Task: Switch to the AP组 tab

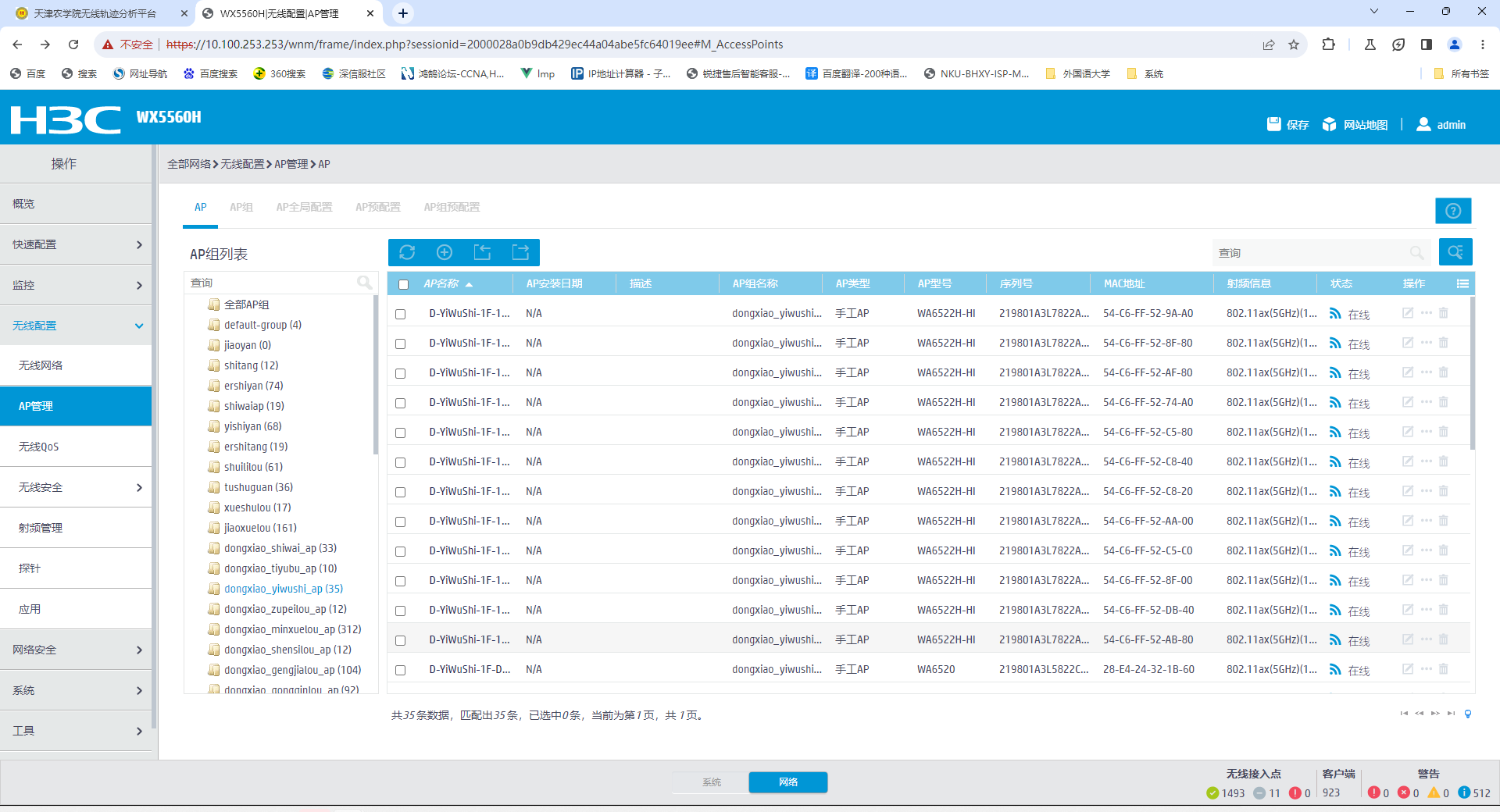Action: click(x=241, y=207)
